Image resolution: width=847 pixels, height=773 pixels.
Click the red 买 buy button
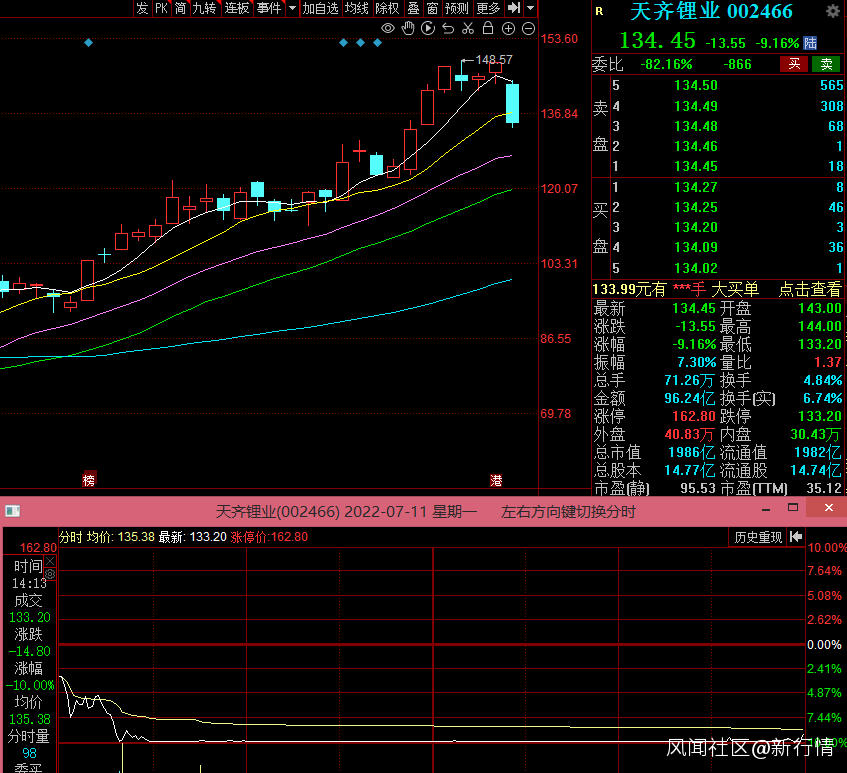pos(794,64)
